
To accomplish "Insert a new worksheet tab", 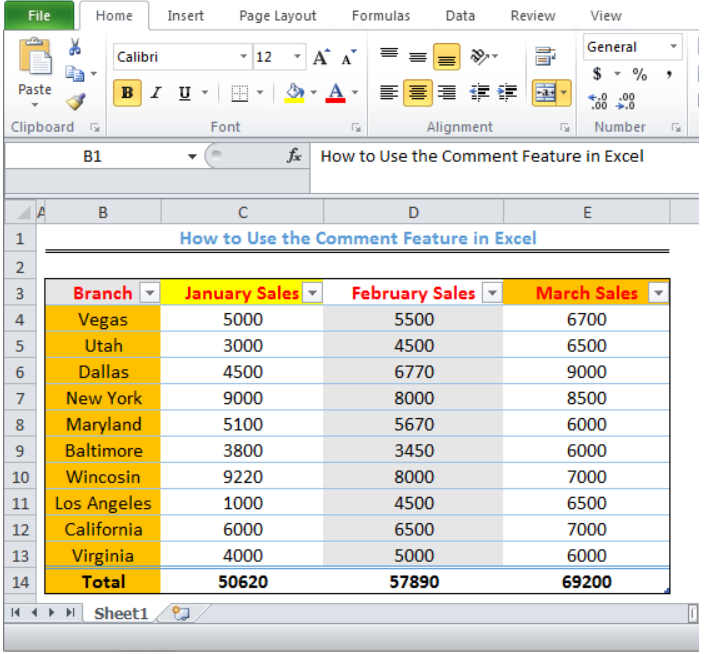I will pyautogui.click(x=182, y=613).
